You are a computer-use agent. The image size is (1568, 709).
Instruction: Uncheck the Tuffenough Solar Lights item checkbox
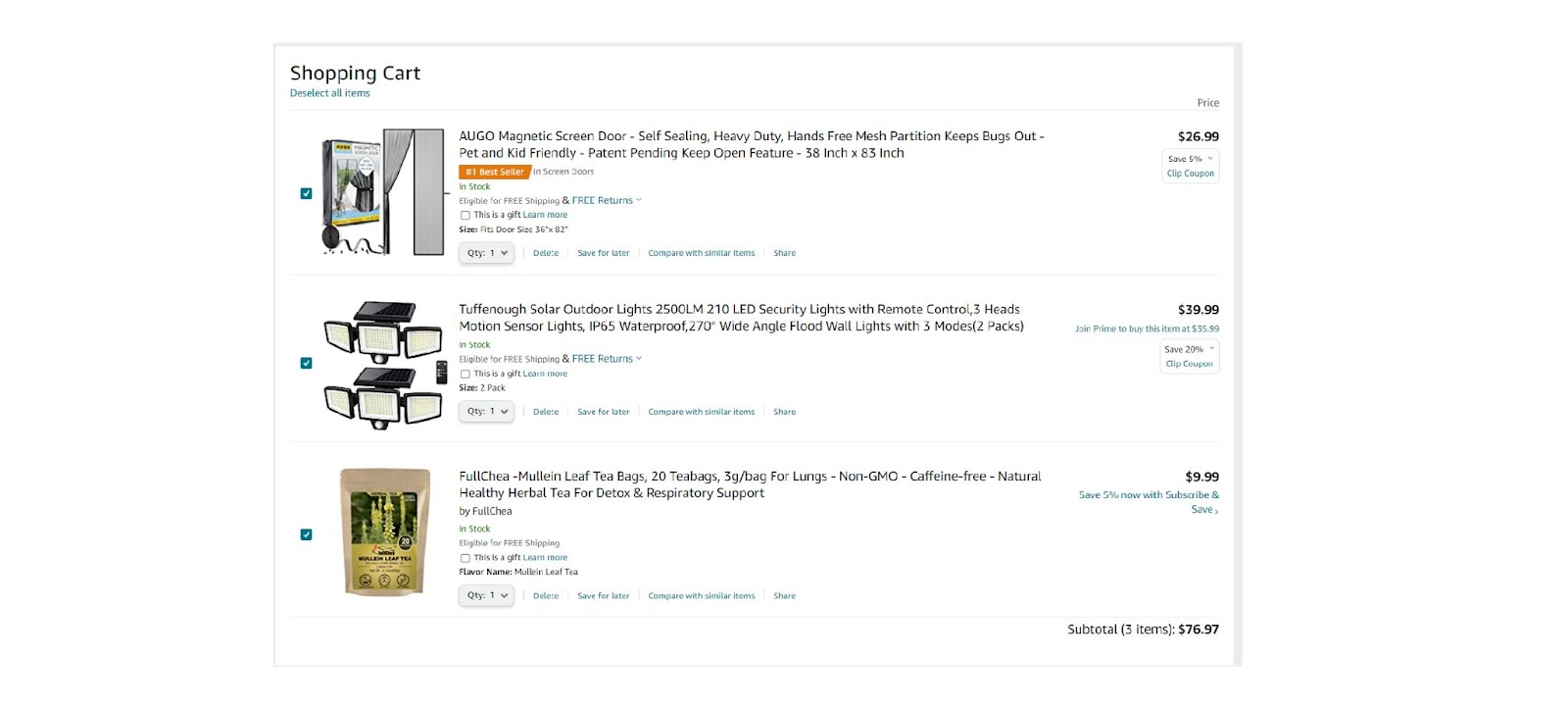pyautogui.click(x=306, y=363)
